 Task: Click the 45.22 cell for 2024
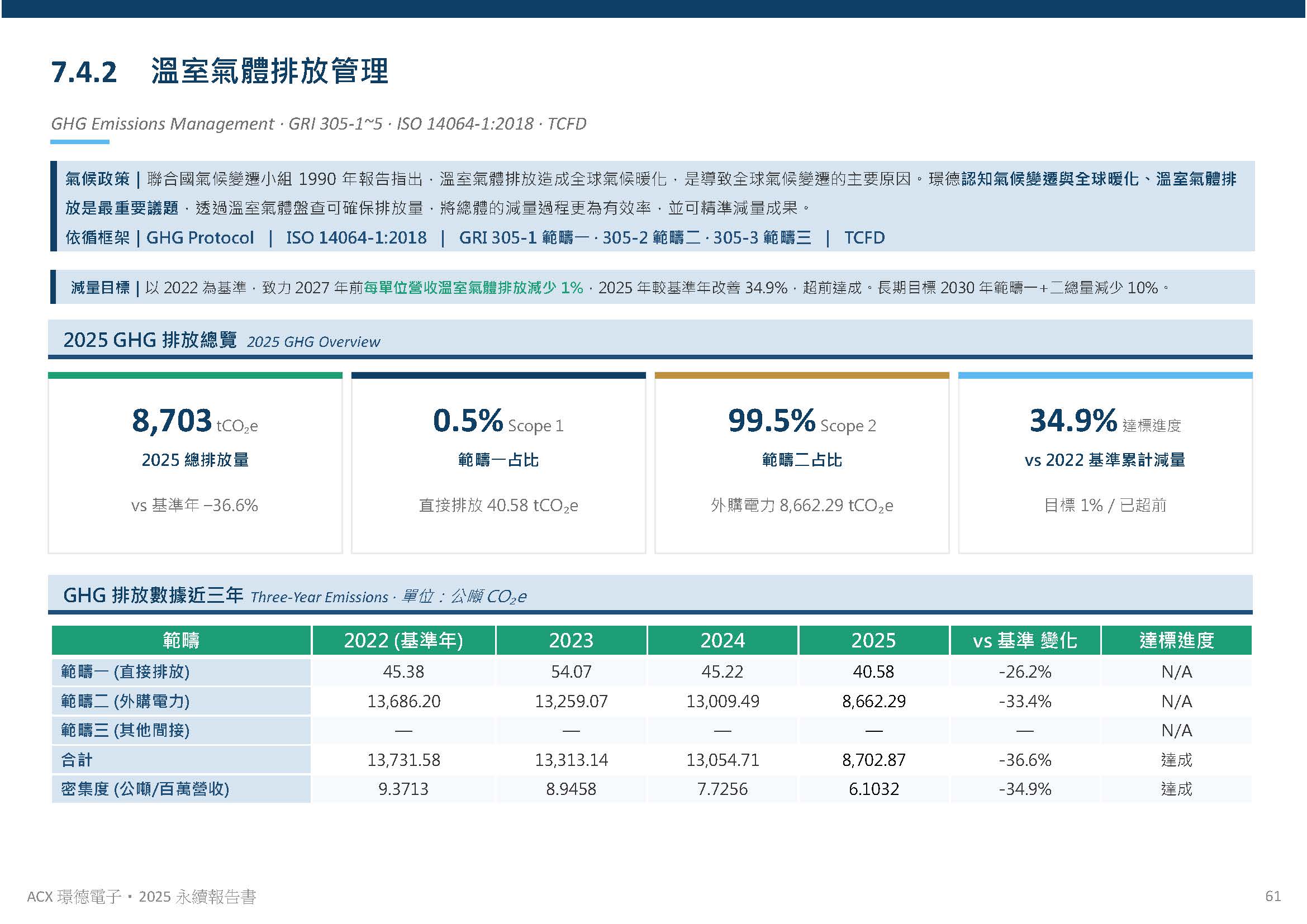click(723, 672)
